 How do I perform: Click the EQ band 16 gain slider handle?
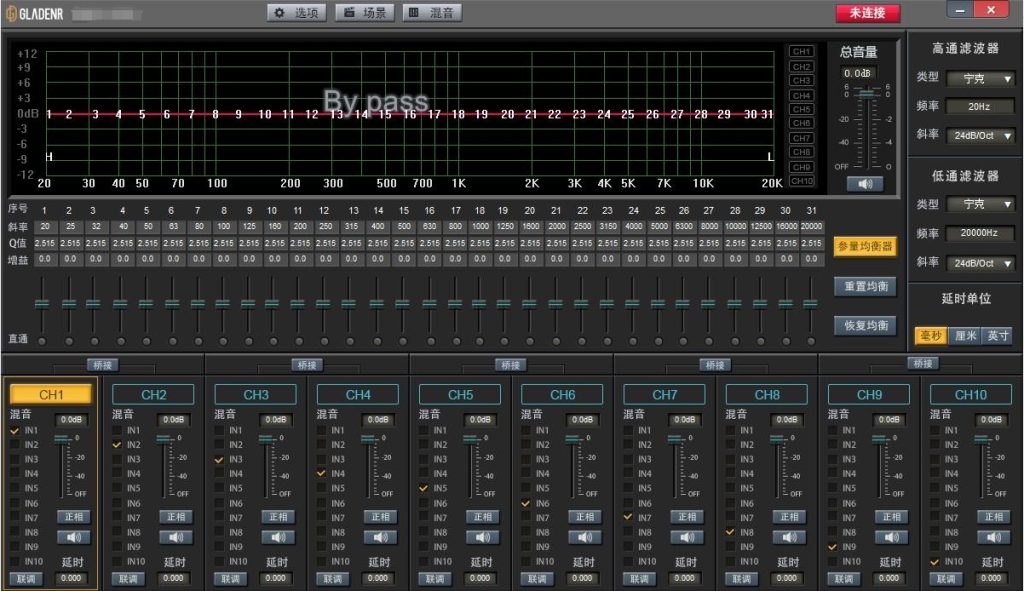[429, 304]
